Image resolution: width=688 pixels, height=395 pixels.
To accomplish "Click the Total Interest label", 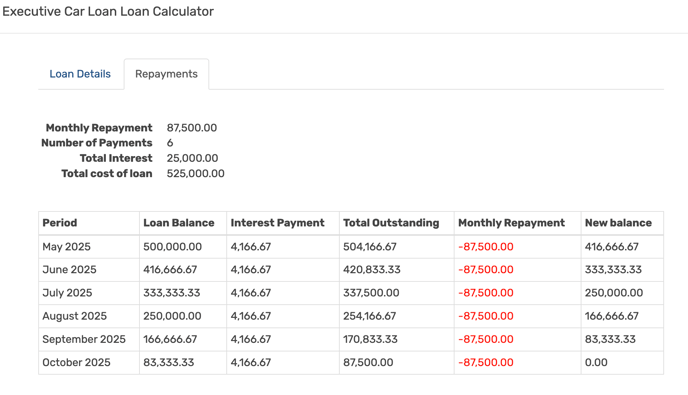I will pos(116,158).
